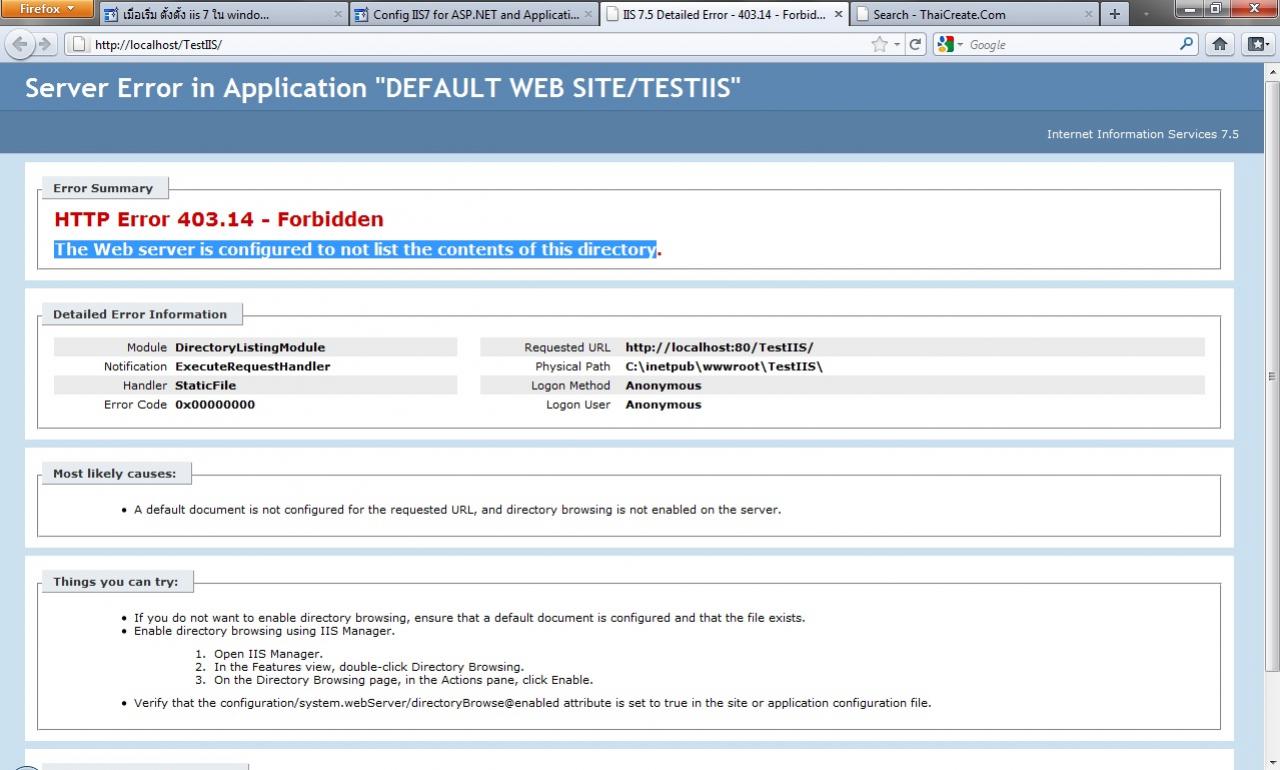
Task: Click the highlighted sentence about listing directory contents
Action: 355,249
